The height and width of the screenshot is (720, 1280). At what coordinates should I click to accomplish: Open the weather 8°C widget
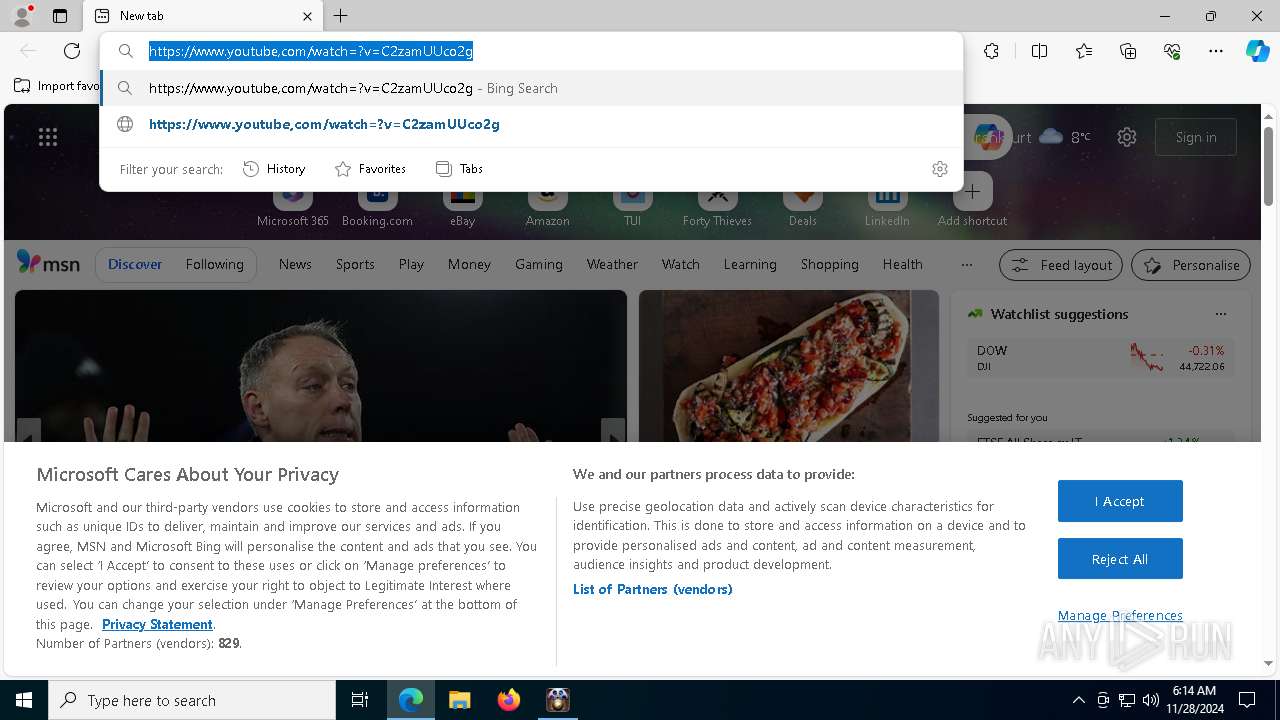tap(1065, 137)
